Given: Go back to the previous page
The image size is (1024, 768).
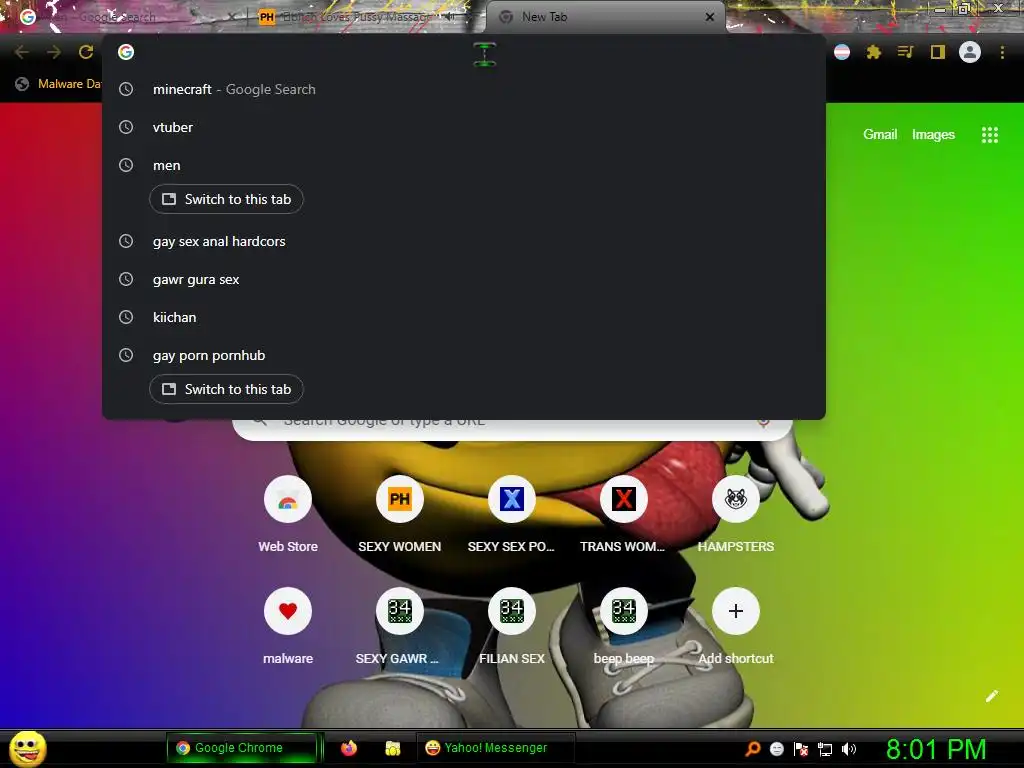Looking at the screenshot, I should pyautogui.click(x=22, y=52).
